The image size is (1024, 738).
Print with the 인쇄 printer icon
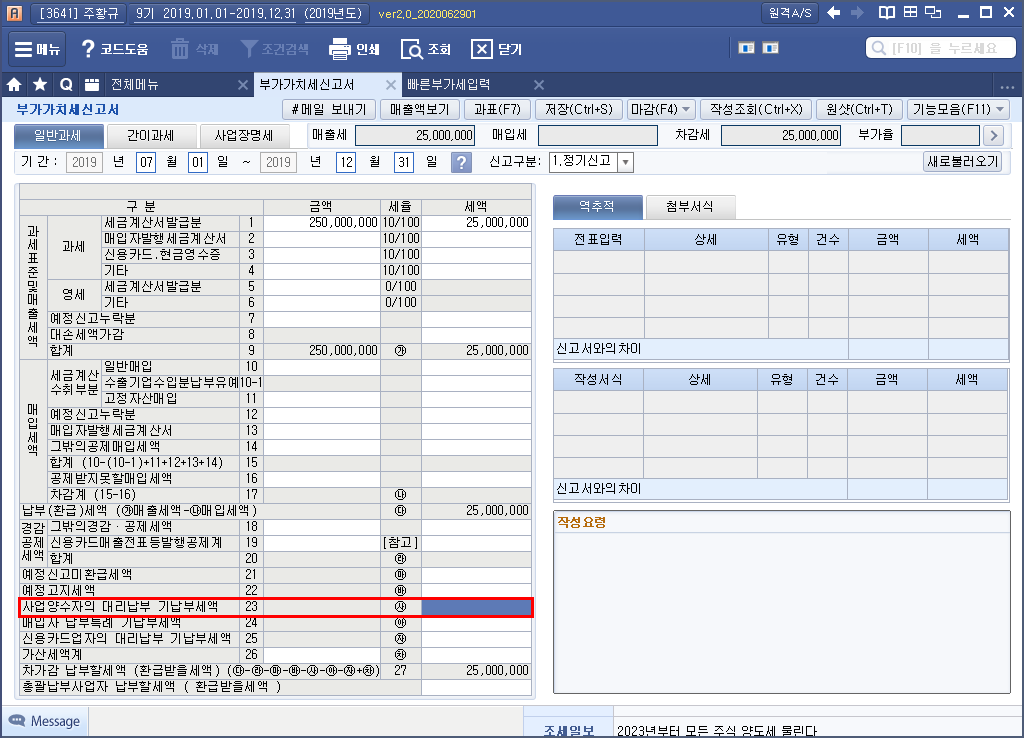click(x=340, y=49)
